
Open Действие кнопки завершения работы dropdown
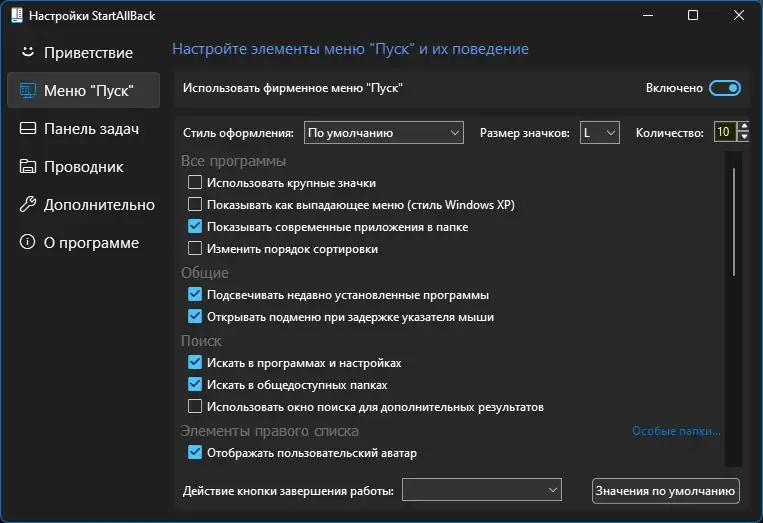(482, 490)
